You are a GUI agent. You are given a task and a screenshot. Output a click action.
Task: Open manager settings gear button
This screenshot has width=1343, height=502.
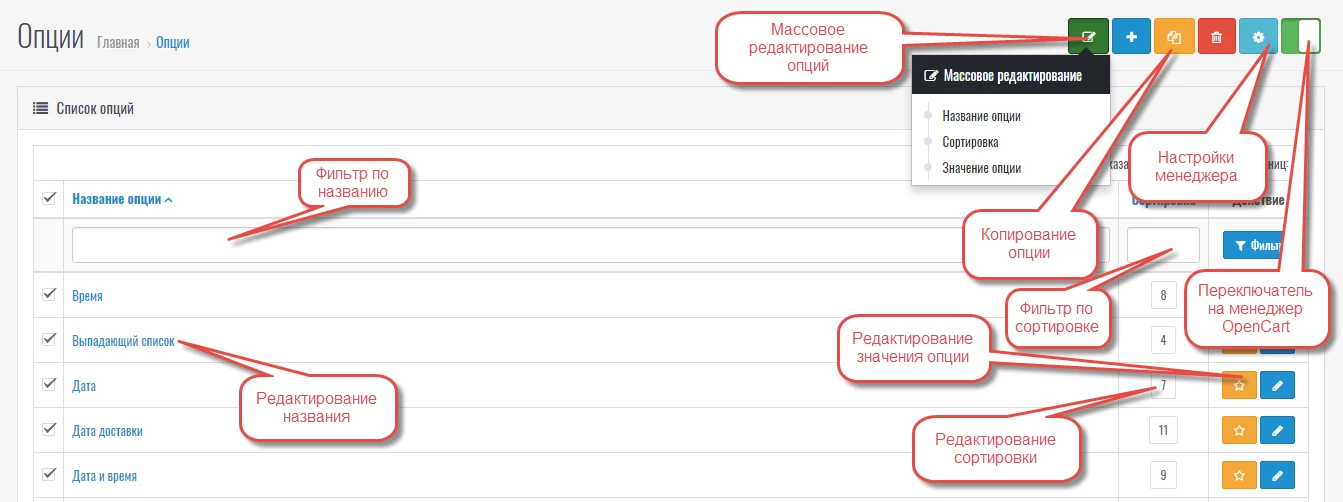(1259, 37)
